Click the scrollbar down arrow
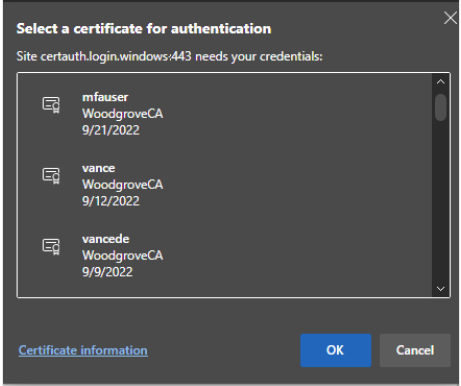The width and height of the screenshot is (461, 386). (441, 289)
